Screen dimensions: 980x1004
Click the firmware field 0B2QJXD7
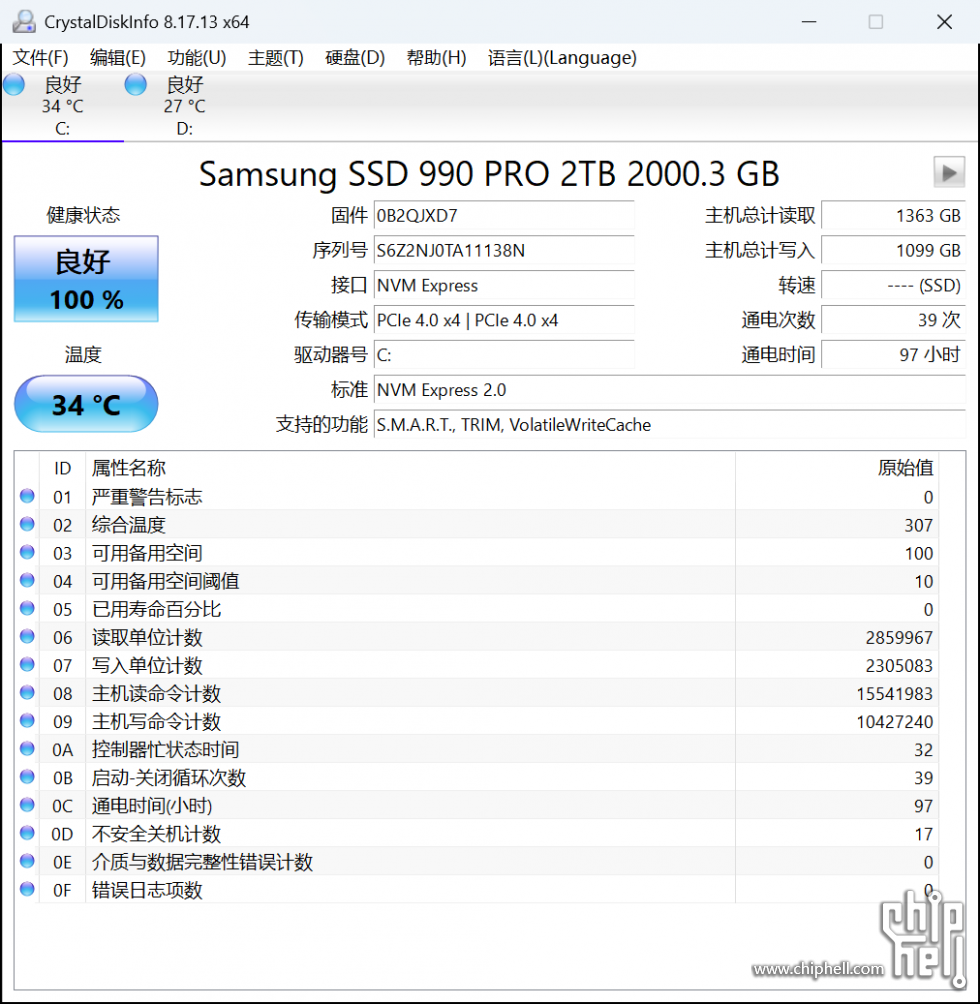click(504, 215)
